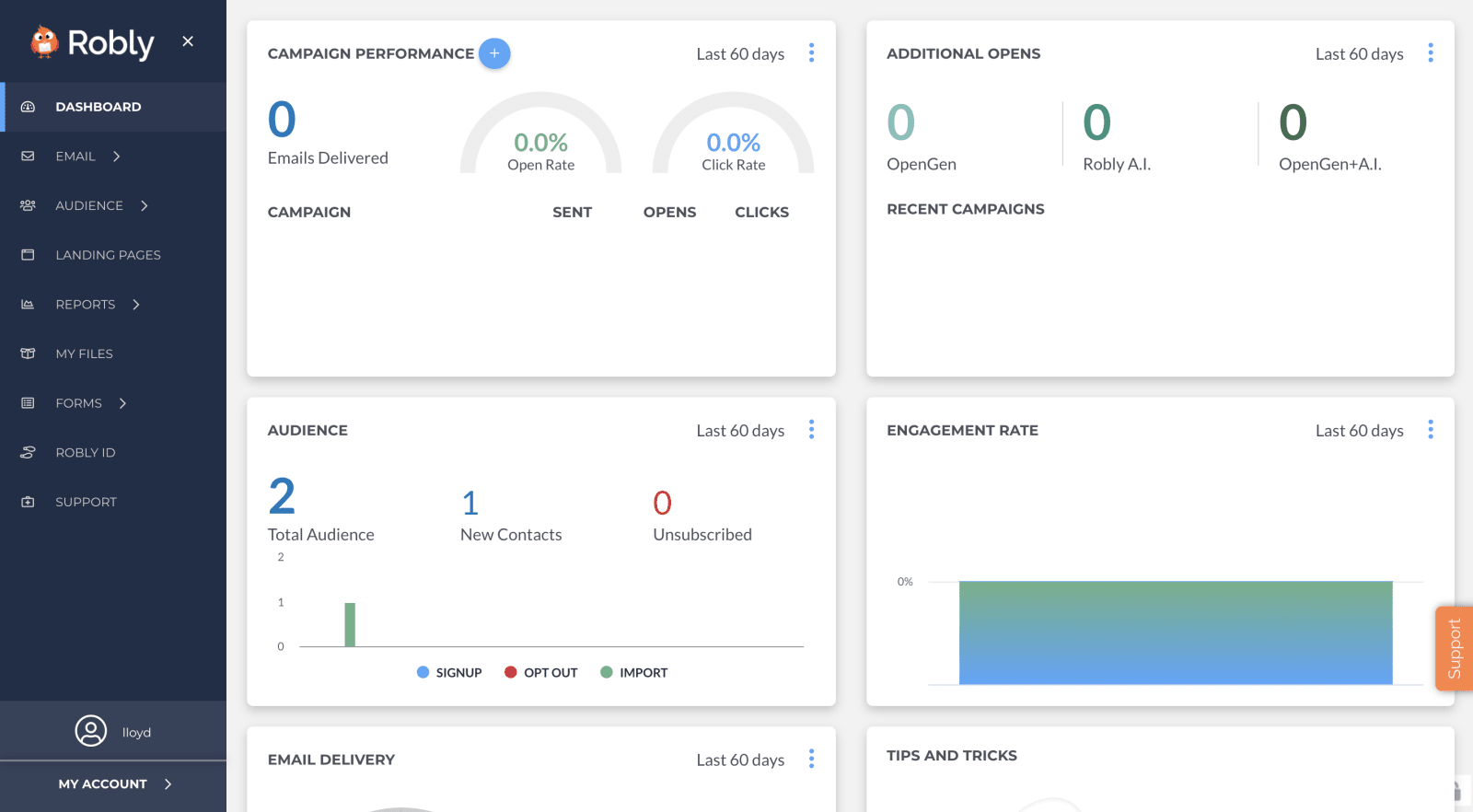The width and height of the screenshot is (1473, 812).
Task: Open the Landing Pages menu item
Action: pyautogui.click(x=113, y=255)
